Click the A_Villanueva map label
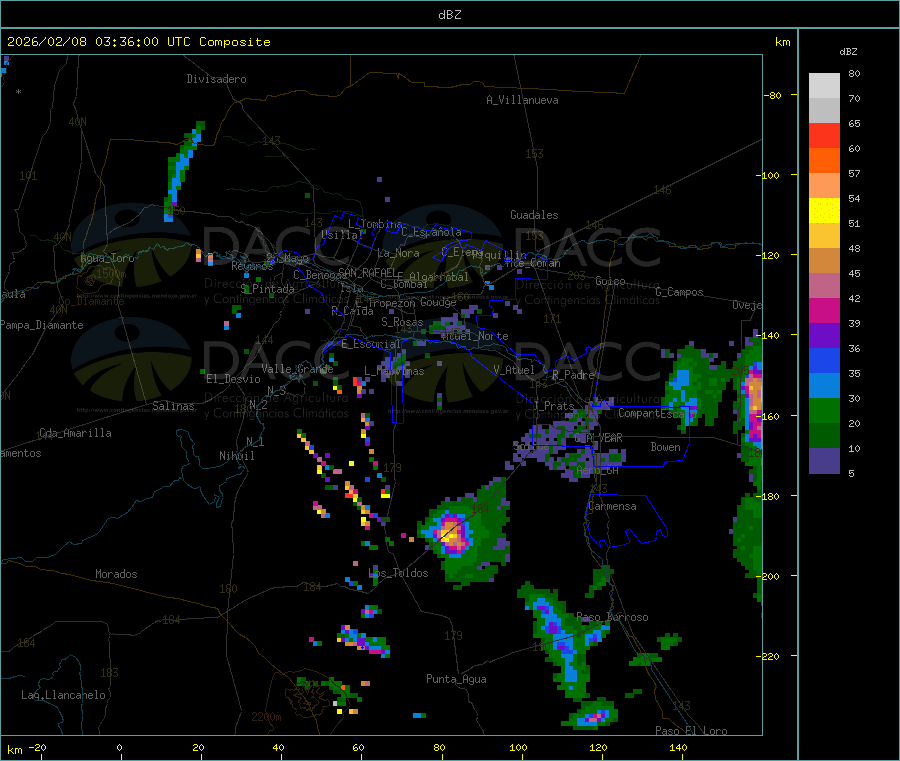The width and height of the screenshot is (900, 761). [x=522, y=100]
